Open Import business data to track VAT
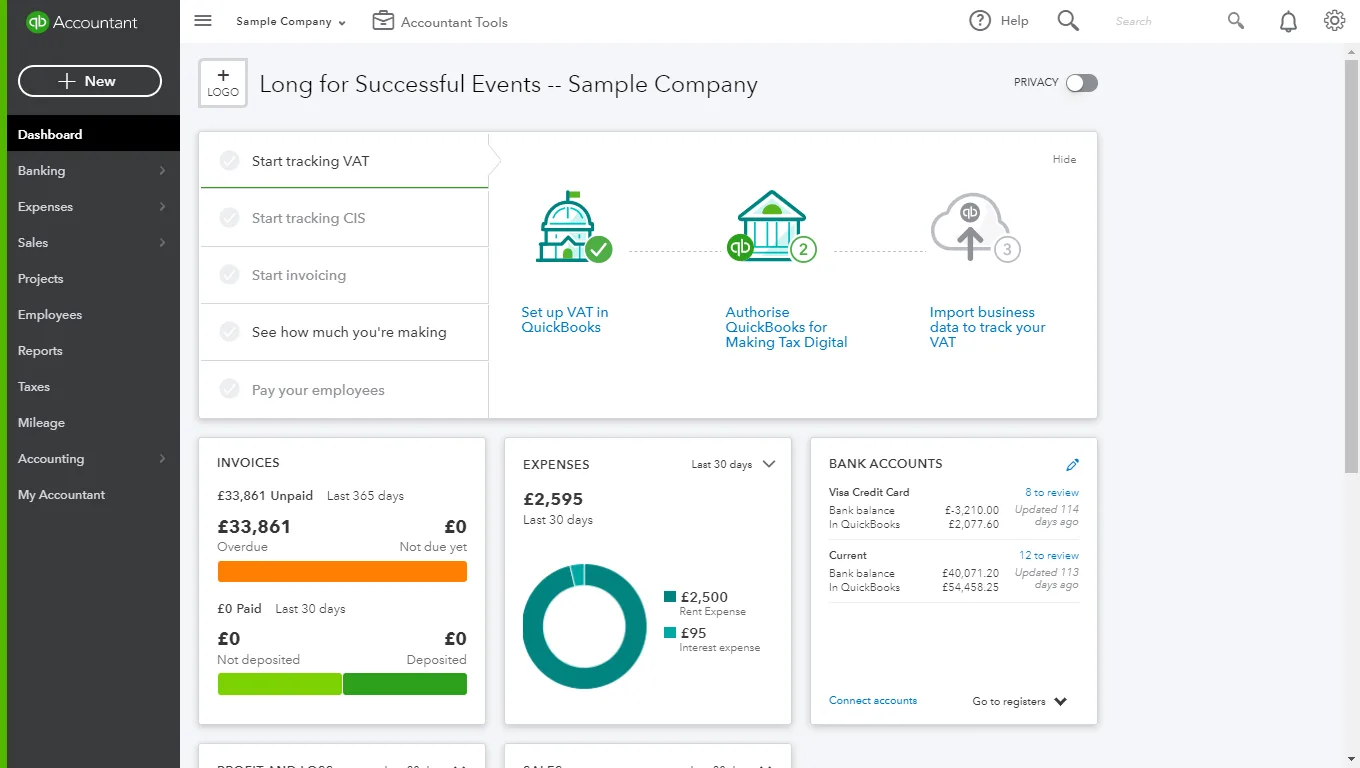This screenshot has height=768, width=1360. click(987, 327)
